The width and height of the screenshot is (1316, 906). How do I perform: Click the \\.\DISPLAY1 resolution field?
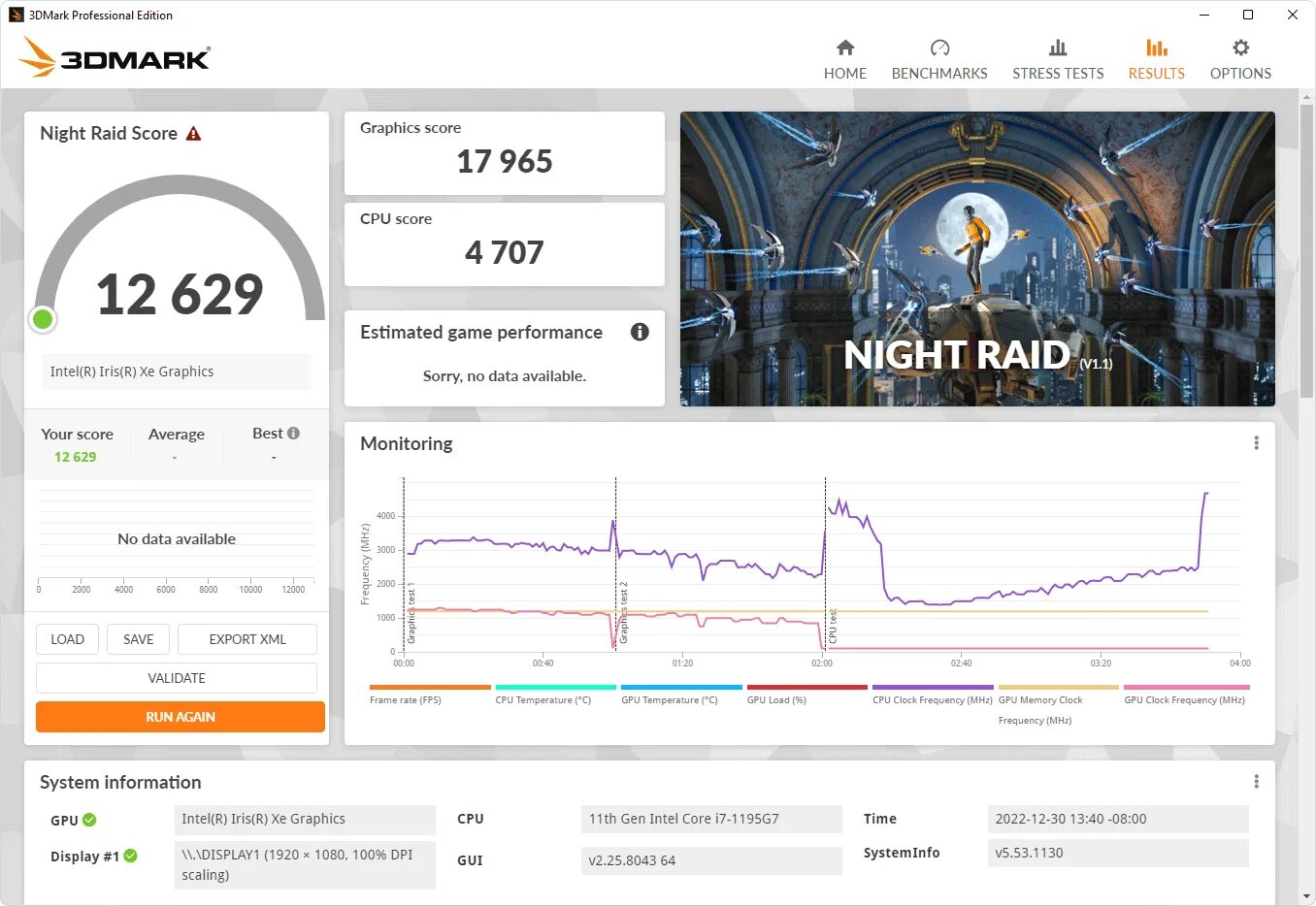tap(305, 864)
